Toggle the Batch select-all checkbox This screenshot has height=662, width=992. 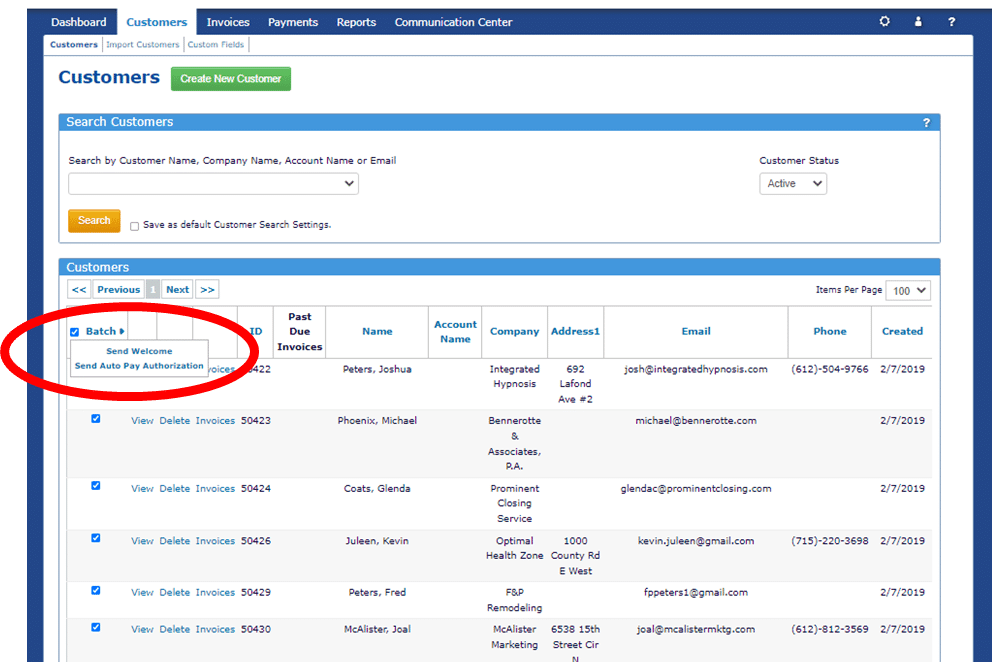click(x=75, y=332)
